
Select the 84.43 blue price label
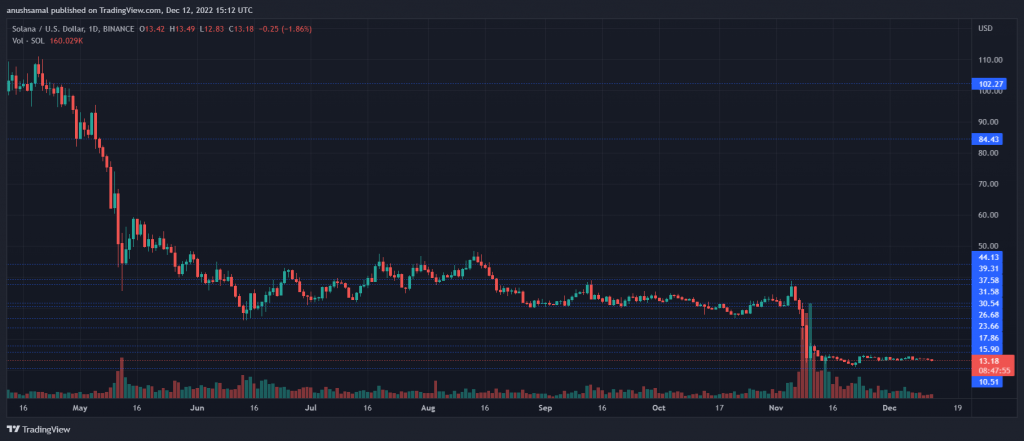[x=989, y=139]
